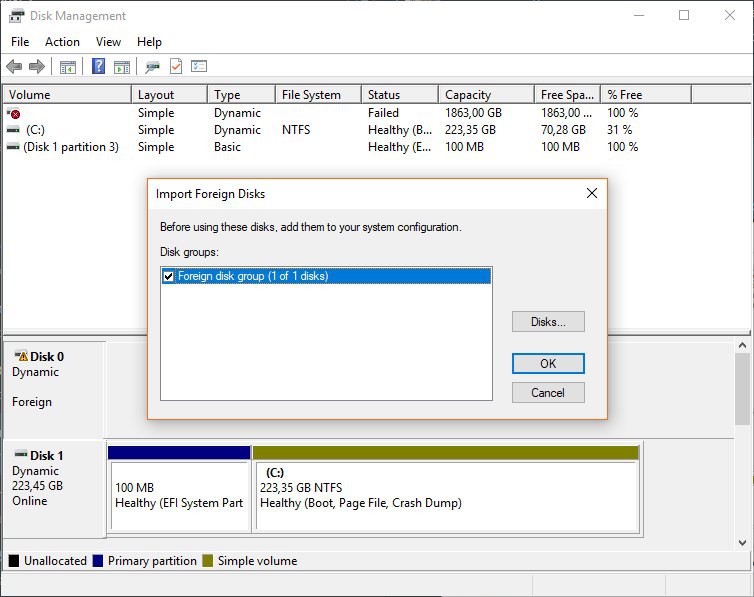This screenshot has height=597, width=754.
Task: Click the disk pane scroll up arrow
Action: point(742,345)
